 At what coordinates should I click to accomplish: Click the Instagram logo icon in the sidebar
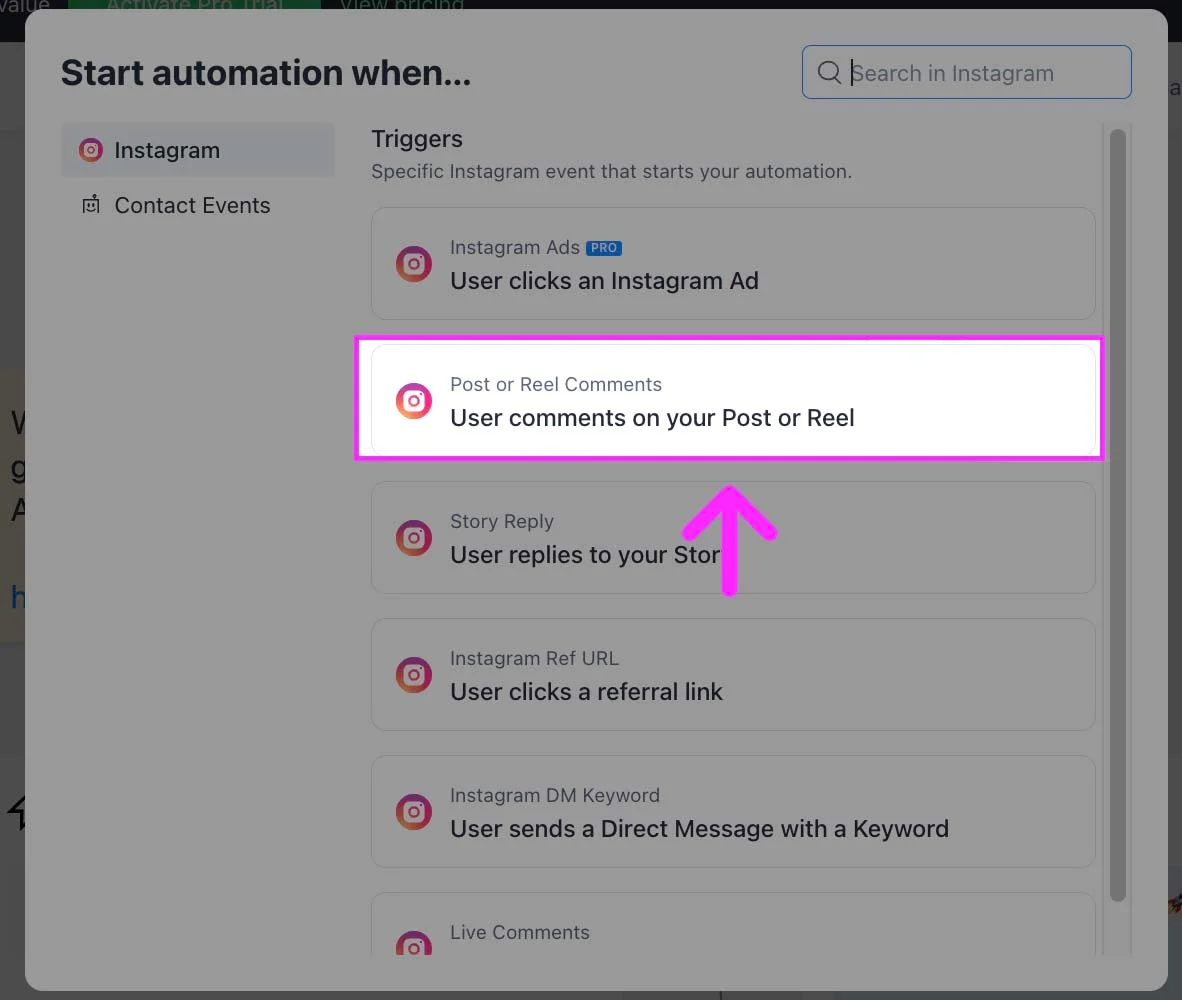90,150
